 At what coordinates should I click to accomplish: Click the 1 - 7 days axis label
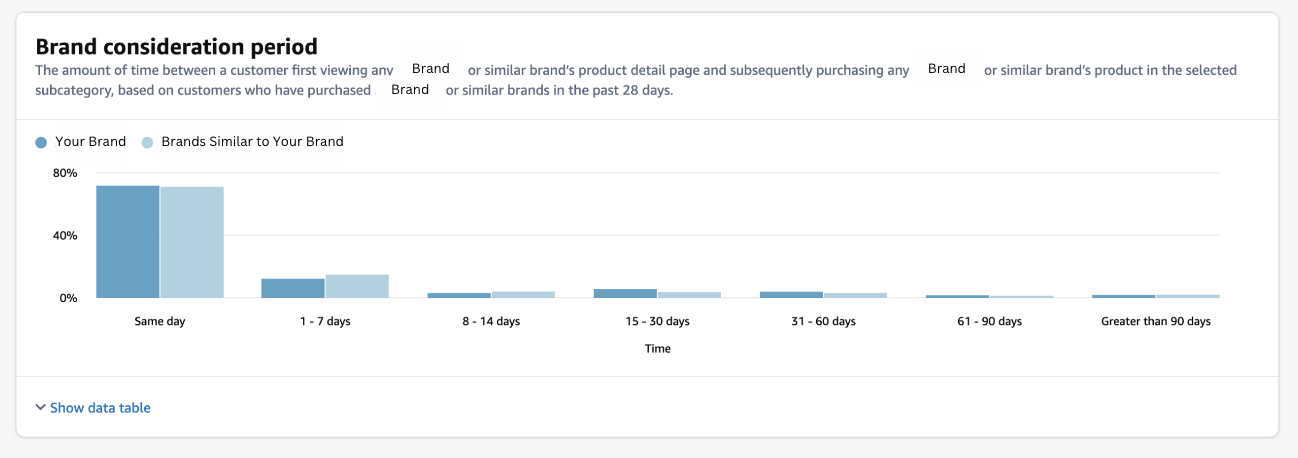[326, 321]
